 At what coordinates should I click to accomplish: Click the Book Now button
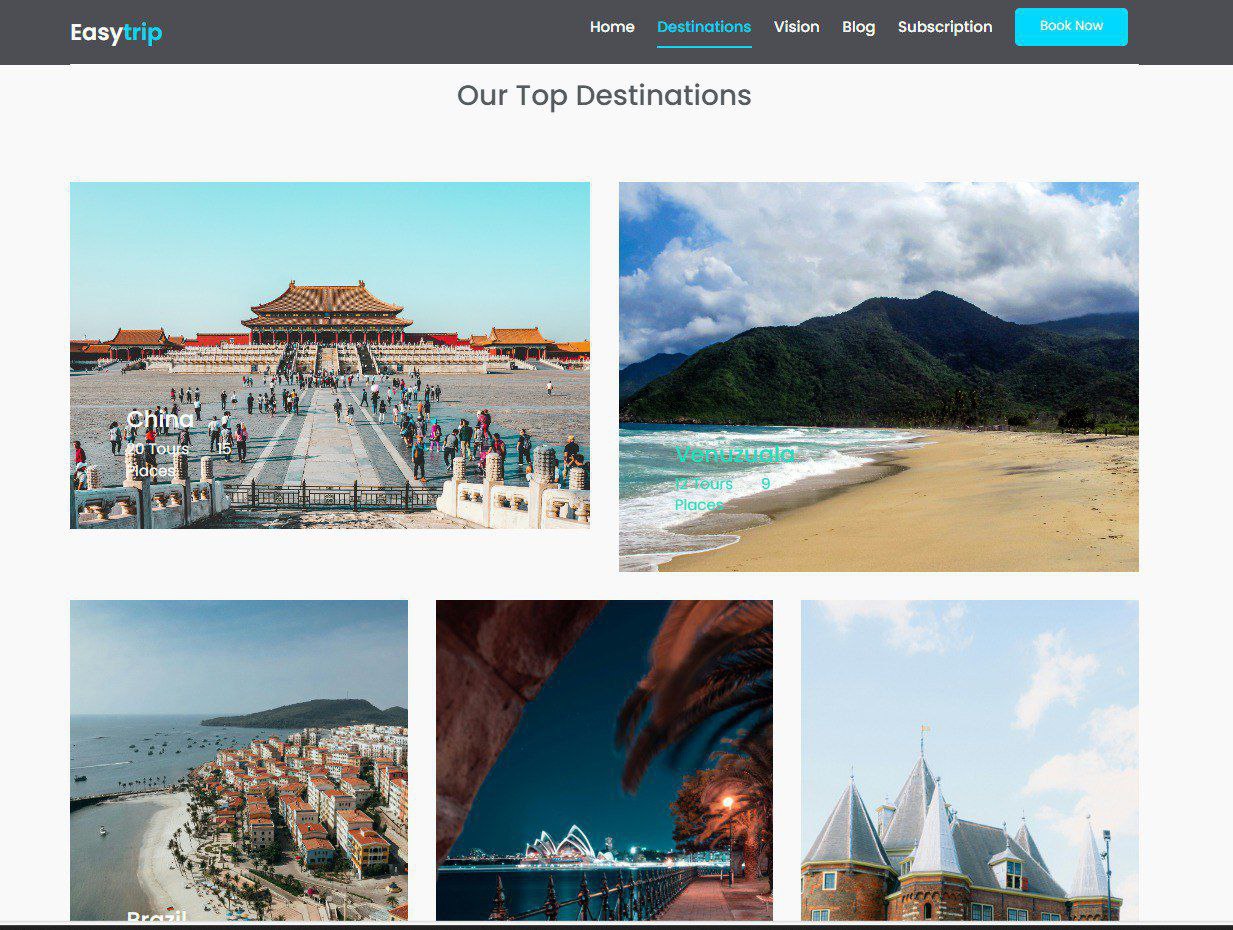pyautogui.click(x=1070, y=27)
